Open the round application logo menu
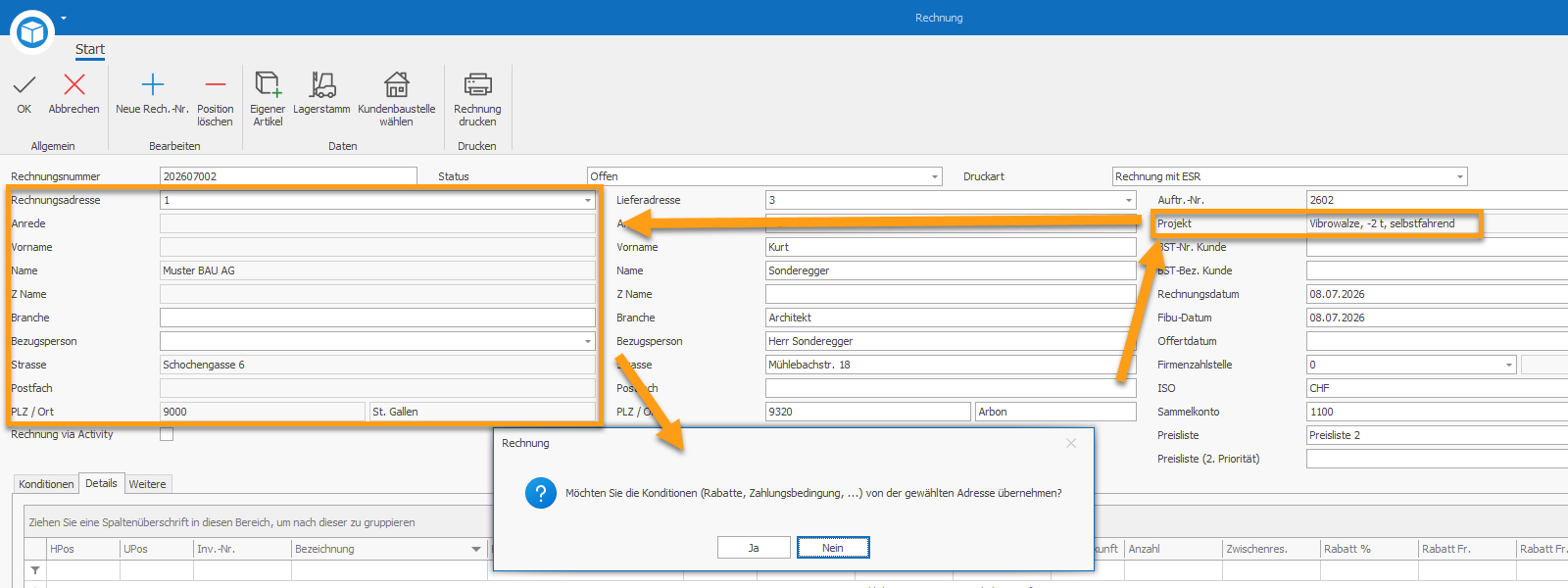Screen dimensions: 1568x588 tap(32, 32)
